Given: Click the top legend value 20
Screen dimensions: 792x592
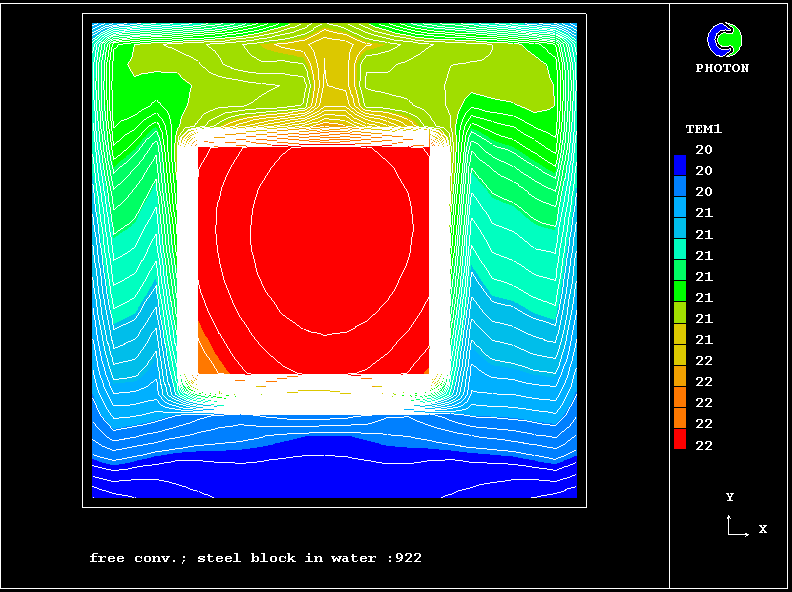Looking at the screenshot, I should pos(704,150).
